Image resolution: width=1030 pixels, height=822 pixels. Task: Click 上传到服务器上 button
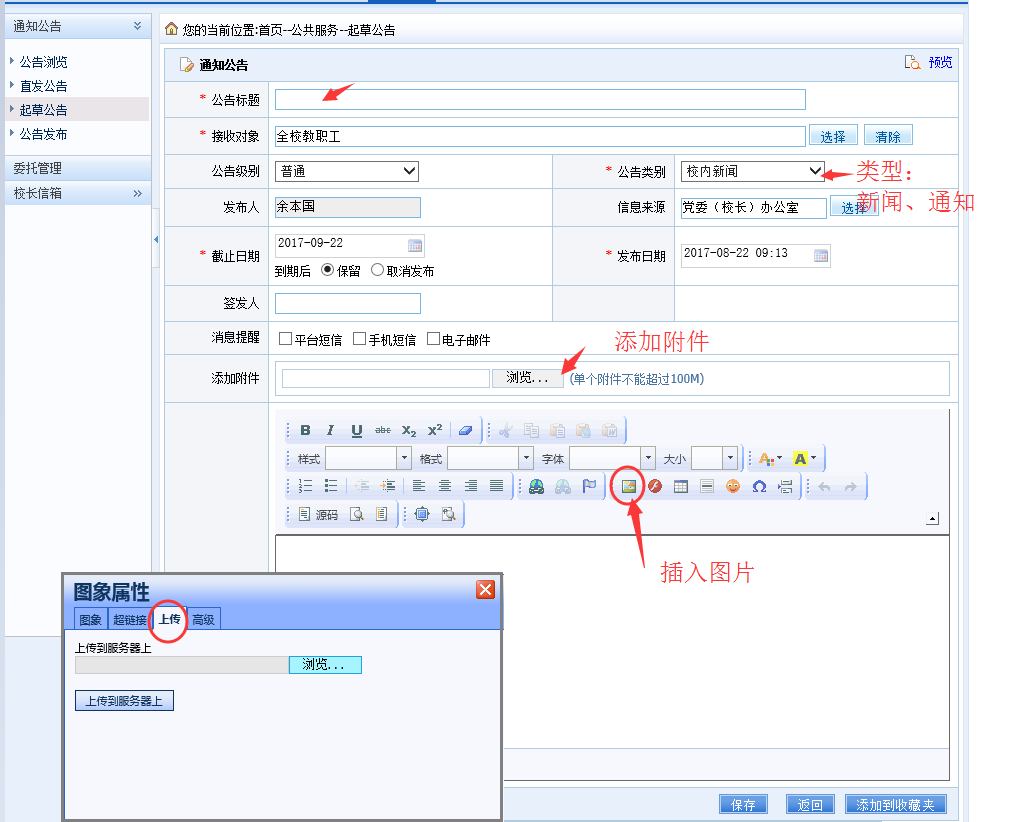coord(124,701)
